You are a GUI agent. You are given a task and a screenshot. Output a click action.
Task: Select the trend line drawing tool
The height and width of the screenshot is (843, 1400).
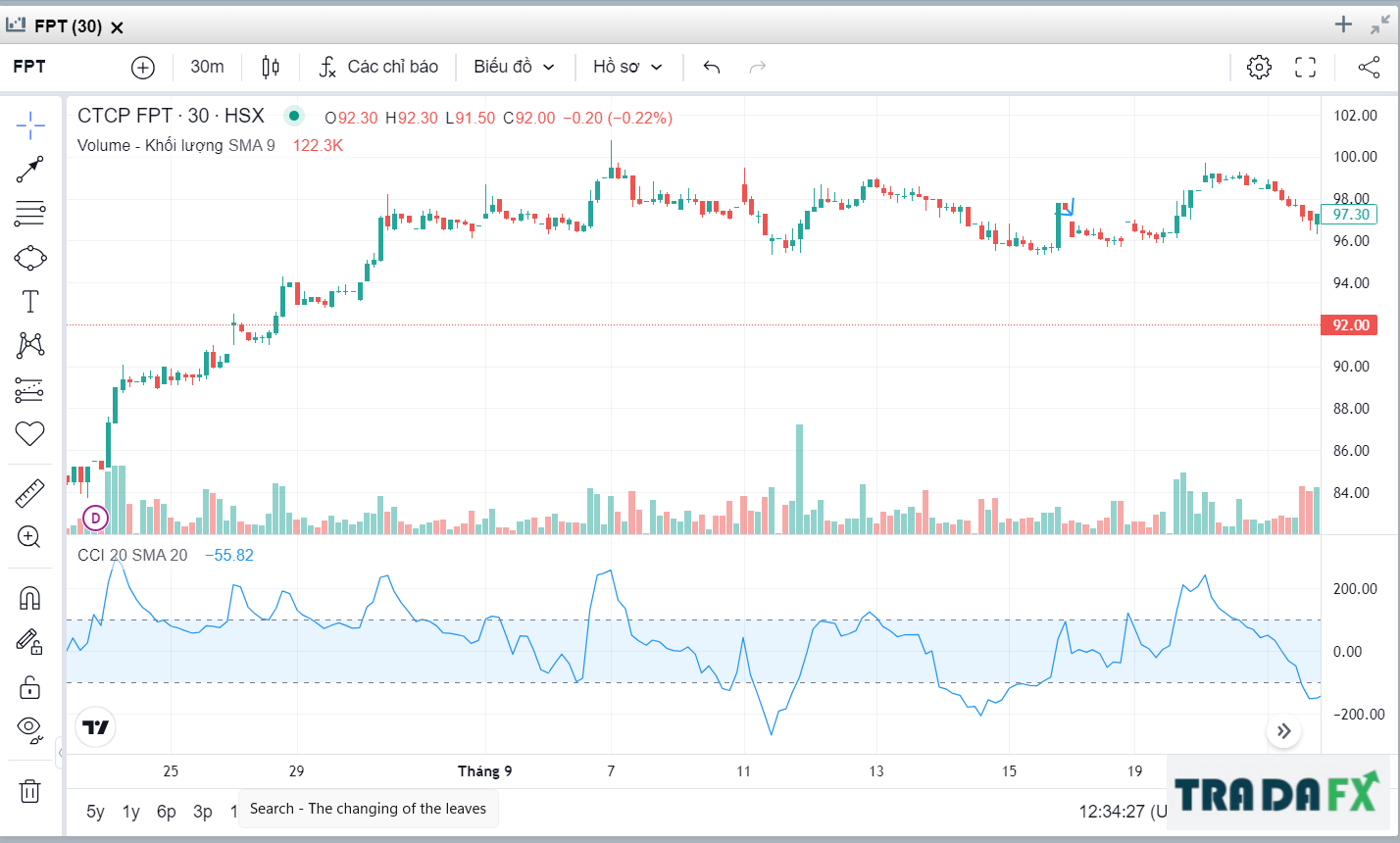[30, 170]
